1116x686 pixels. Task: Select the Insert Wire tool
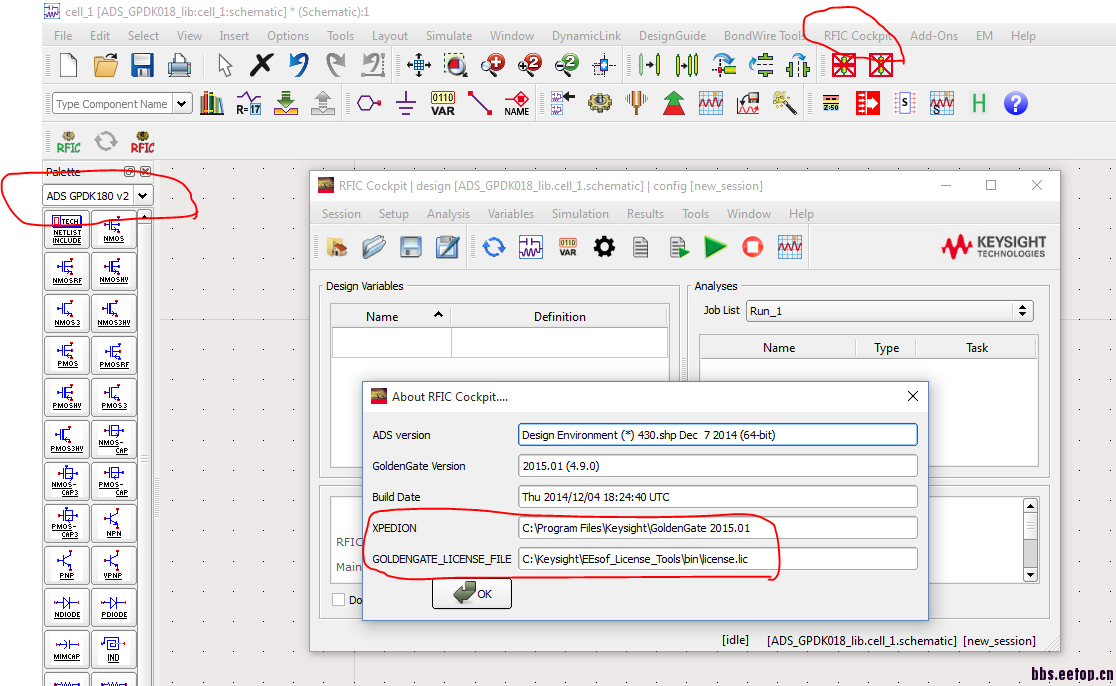480,104
